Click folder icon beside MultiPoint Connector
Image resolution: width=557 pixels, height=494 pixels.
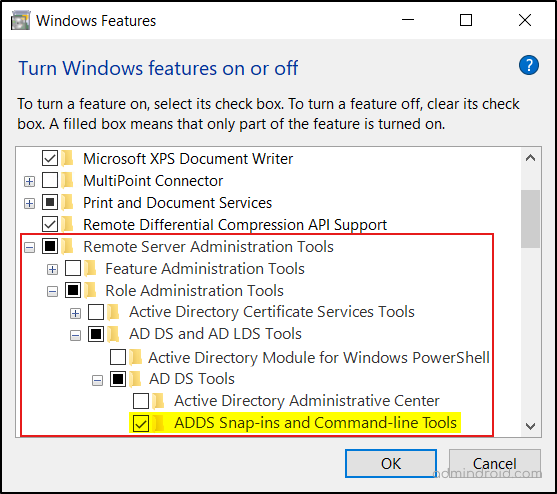pos(67,180)
